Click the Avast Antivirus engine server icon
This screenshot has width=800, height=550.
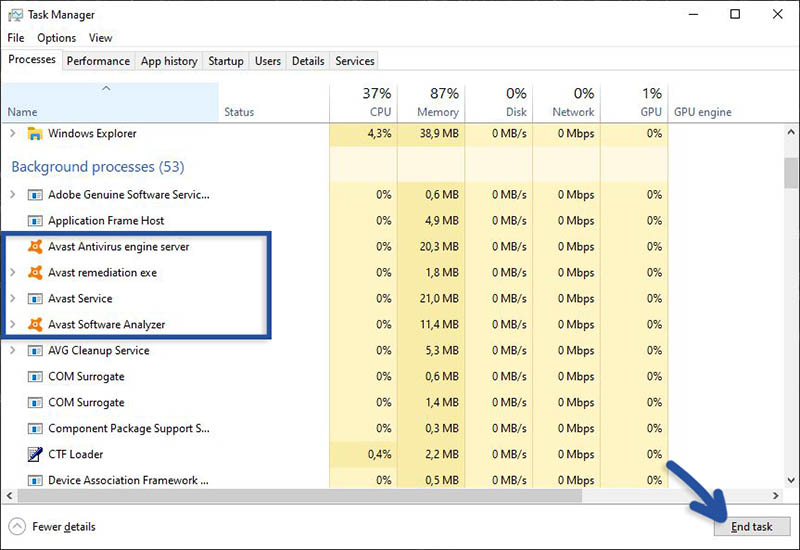coord(35,246)
